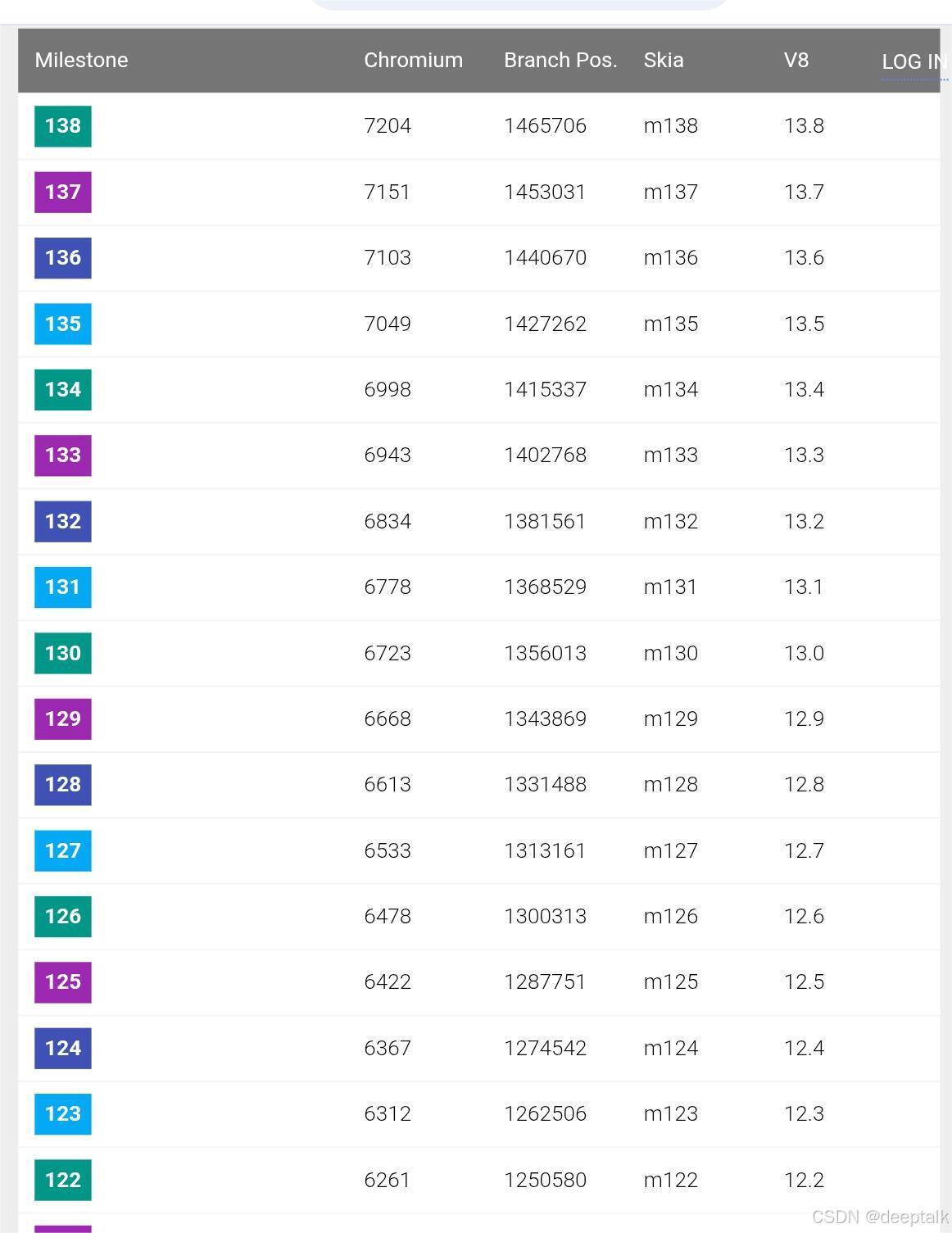This screenshot has width=952, height=1233.
Task: Click branch position 1465706 for milestone 138
Action: (546, 125)
